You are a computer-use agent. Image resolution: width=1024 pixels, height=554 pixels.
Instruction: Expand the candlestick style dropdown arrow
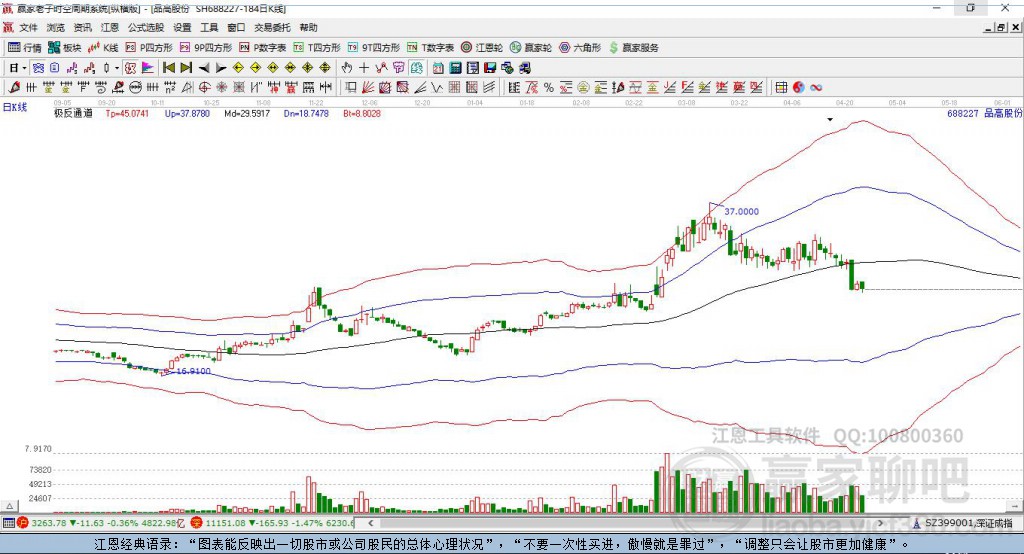click(x=117, y=68)
